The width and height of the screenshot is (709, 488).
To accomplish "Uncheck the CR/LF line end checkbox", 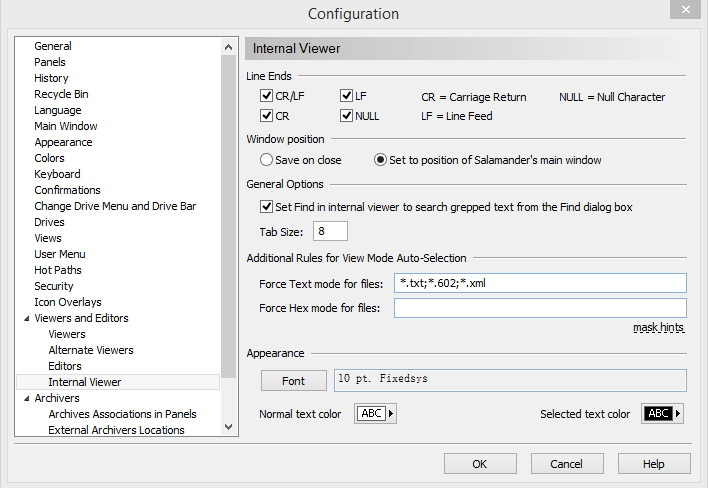I will tap(267, 97).
